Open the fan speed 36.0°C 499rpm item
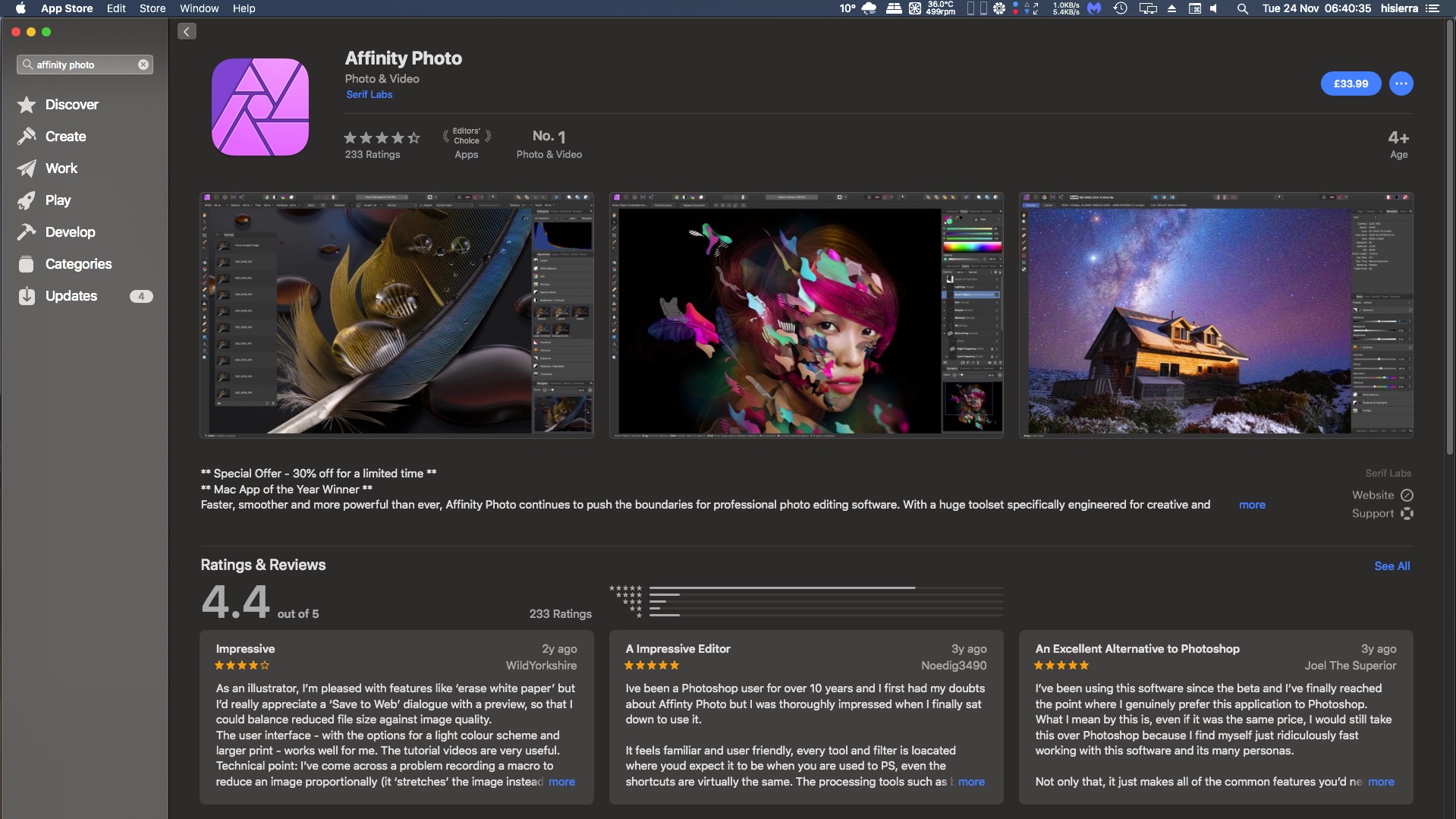This screenshot has width=1456, height=819. click(941, 8)
